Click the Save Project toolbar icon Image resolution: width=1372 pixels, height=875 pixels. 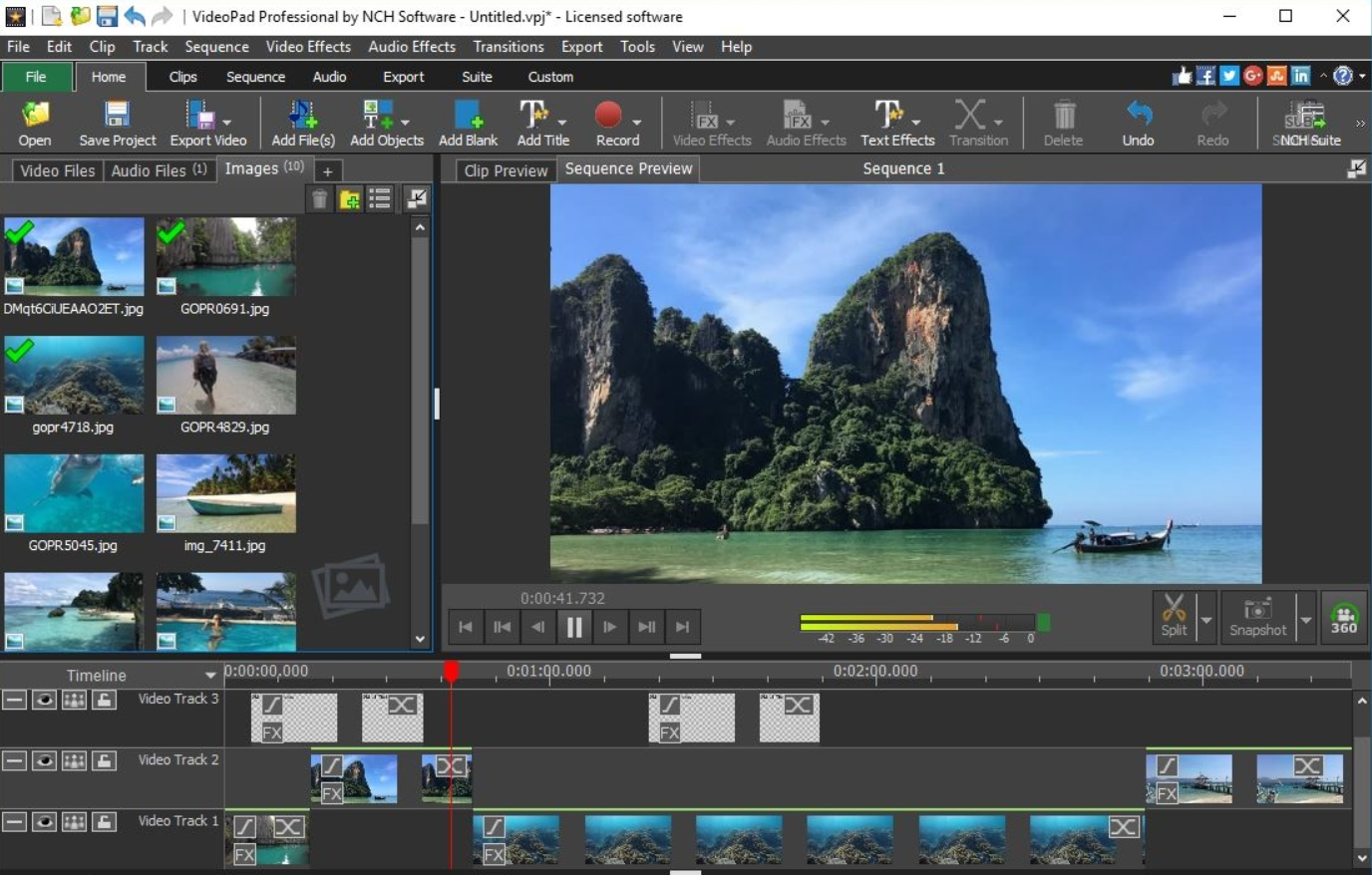pyautogui.click(x=118, y=115)
